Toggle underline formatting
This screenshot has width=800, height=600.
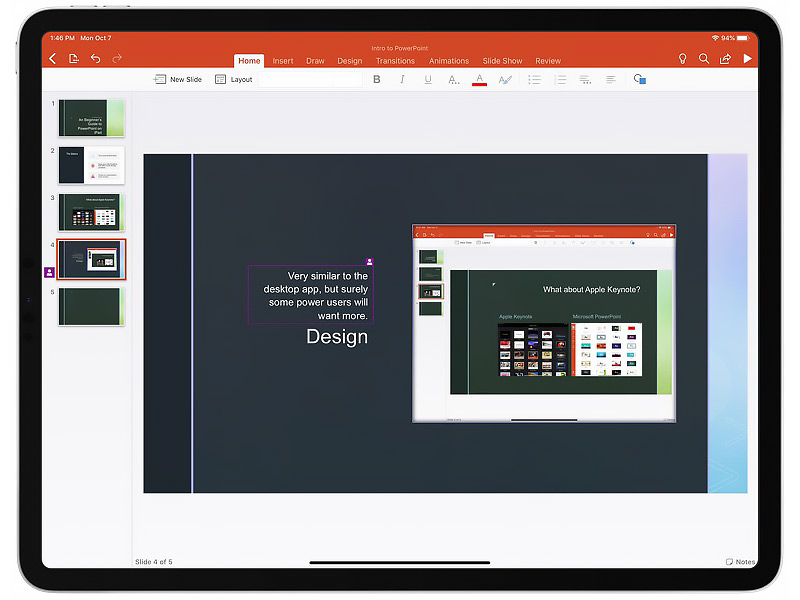[428, 79]
